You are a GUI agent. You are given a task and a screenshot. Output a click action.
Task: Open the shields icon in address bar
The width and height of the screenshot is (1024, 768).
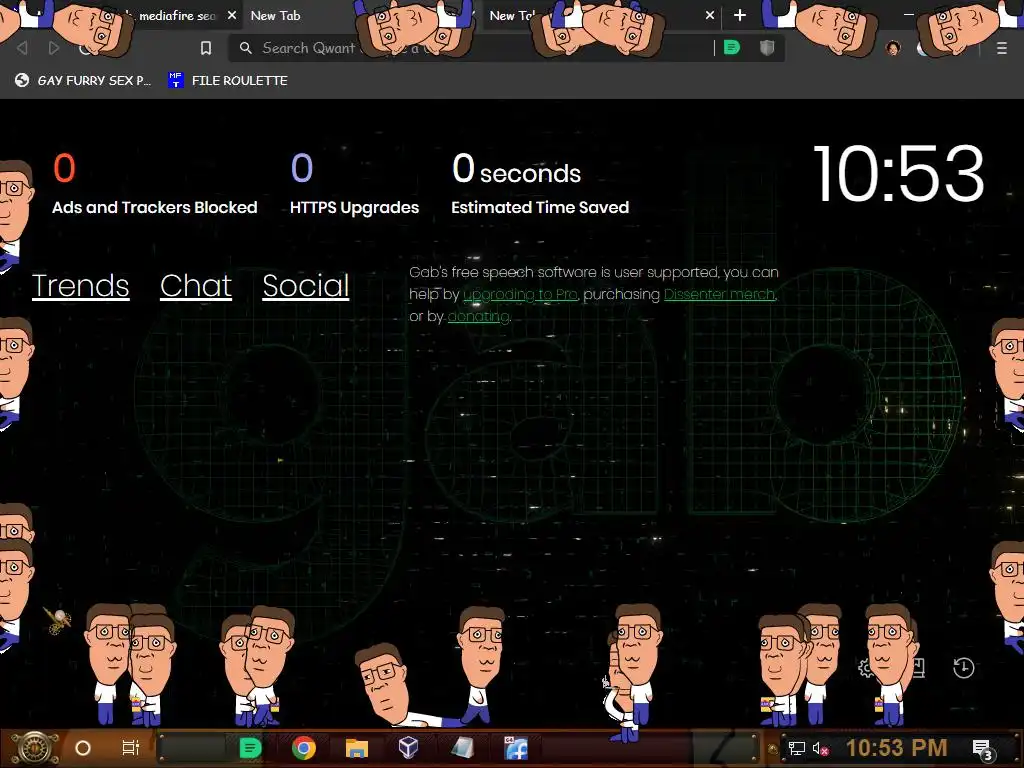coord(767,48)
